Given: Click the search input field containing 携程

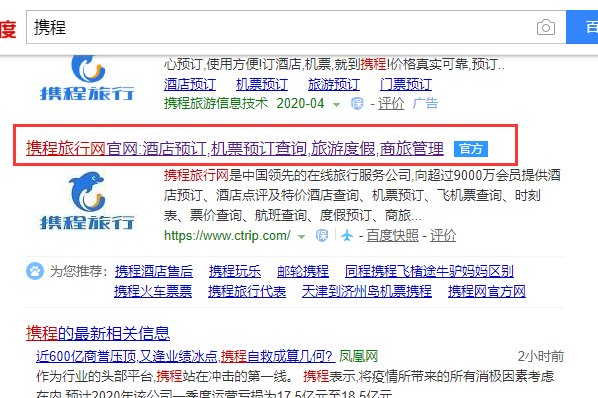Looking at the screenshot, I should [x=296, y=27].
